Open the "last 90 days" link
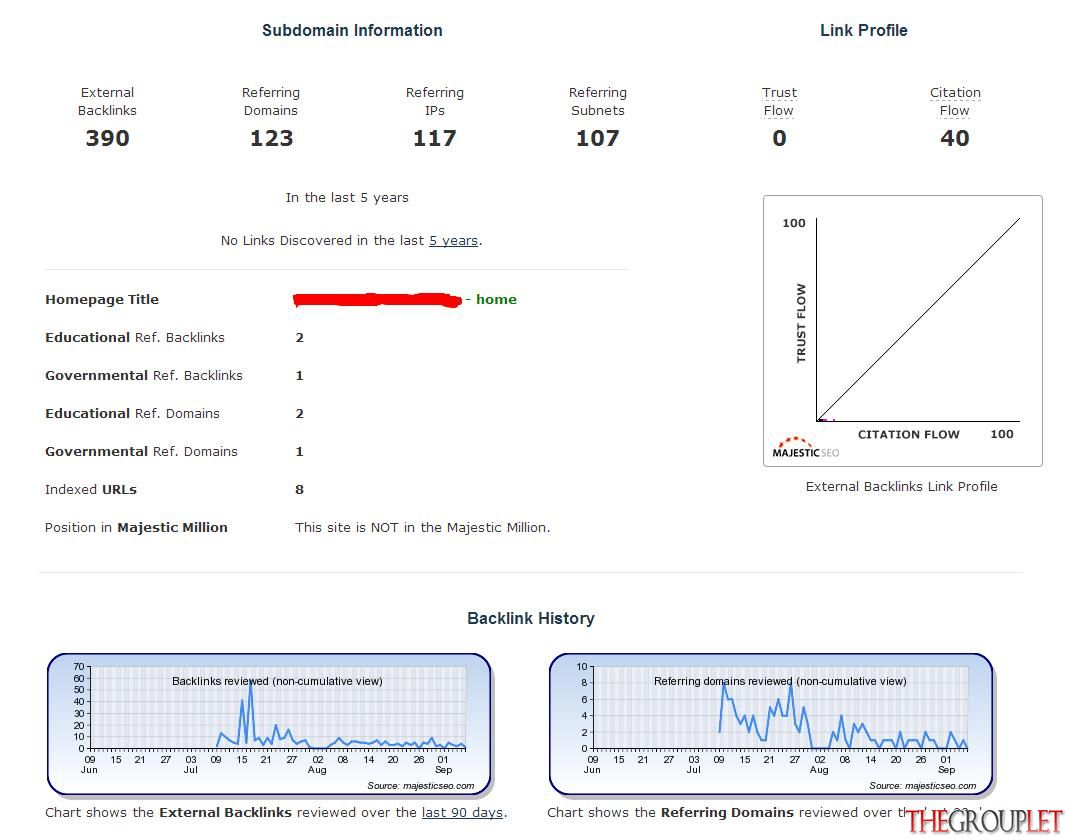The image size is (1070, 840). 463,813
